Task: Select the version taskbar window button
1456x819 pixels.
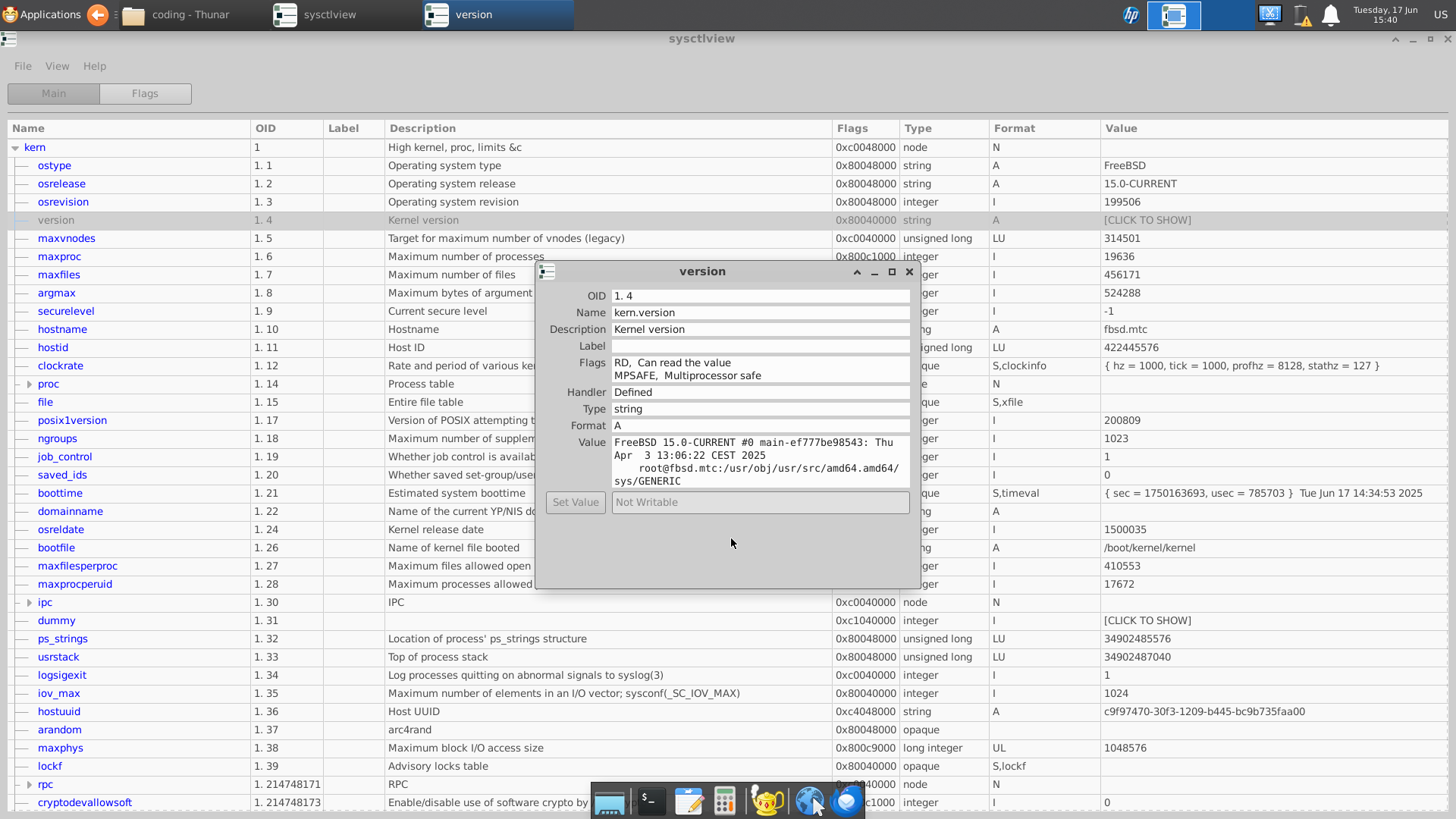Action: click(497, 14)
